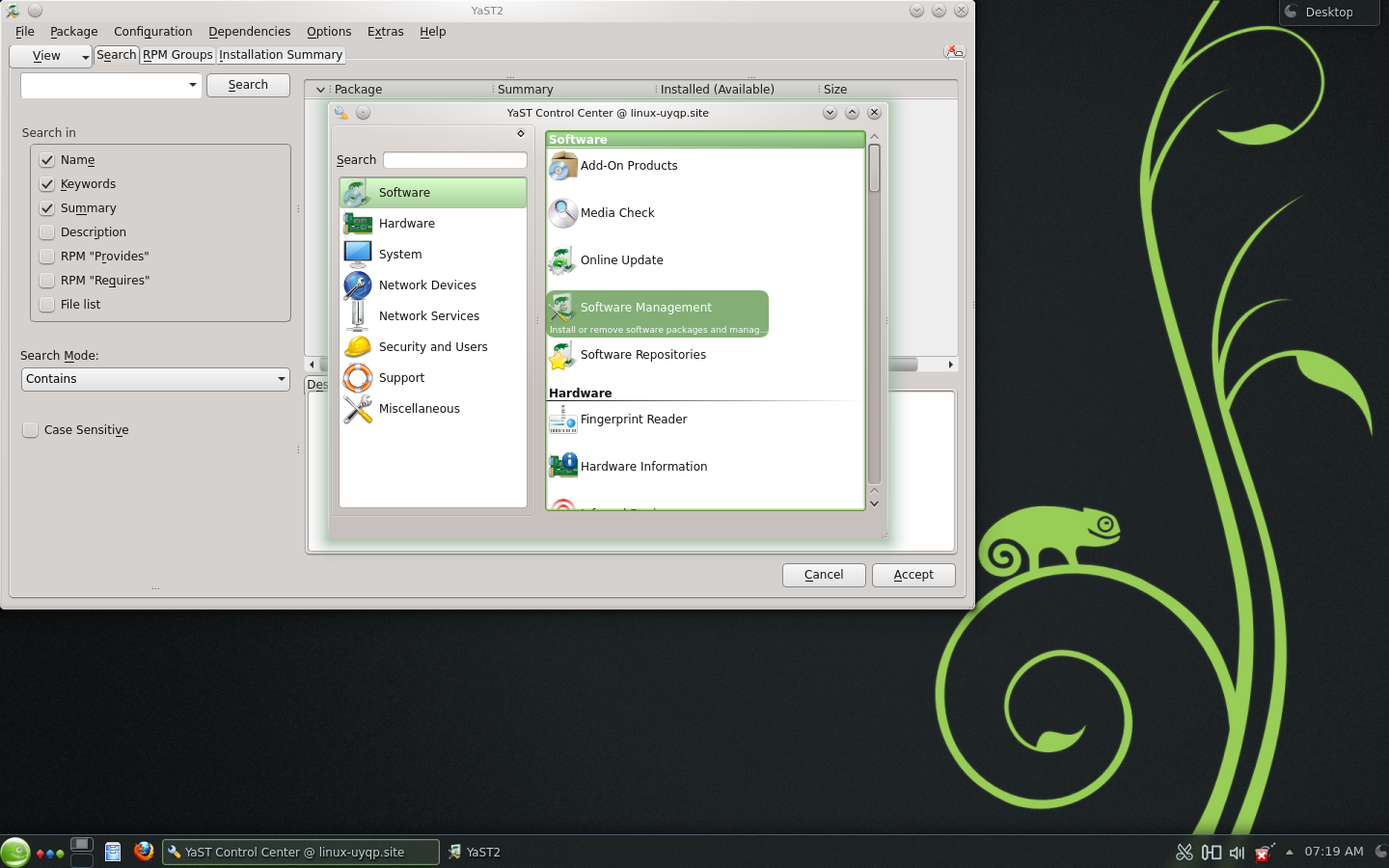
Task: Click scroll-down arrow of module list
Action: point(874,503)
